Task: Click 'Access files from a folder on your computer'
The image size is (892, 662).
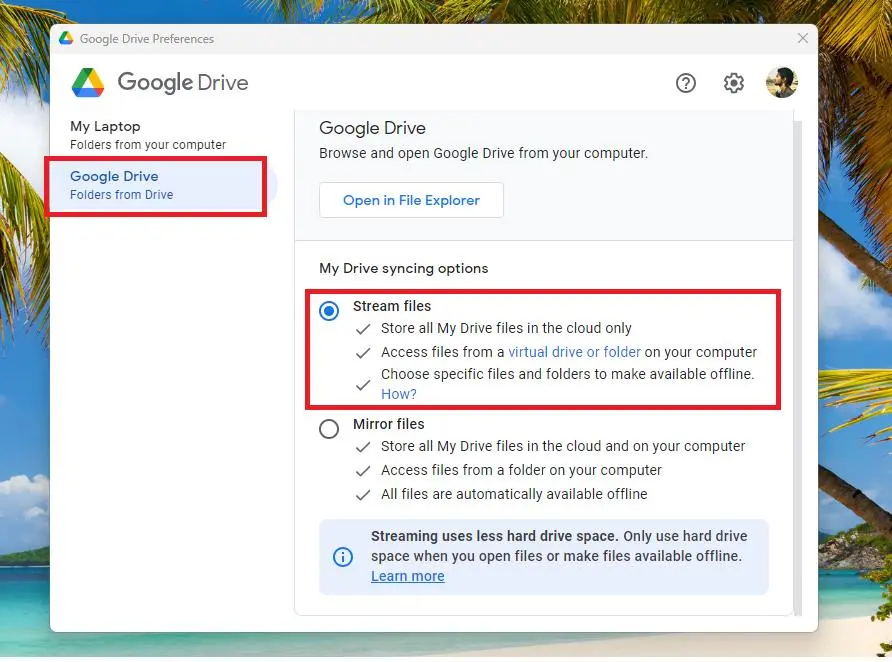Action: click(x=521, y=470)
